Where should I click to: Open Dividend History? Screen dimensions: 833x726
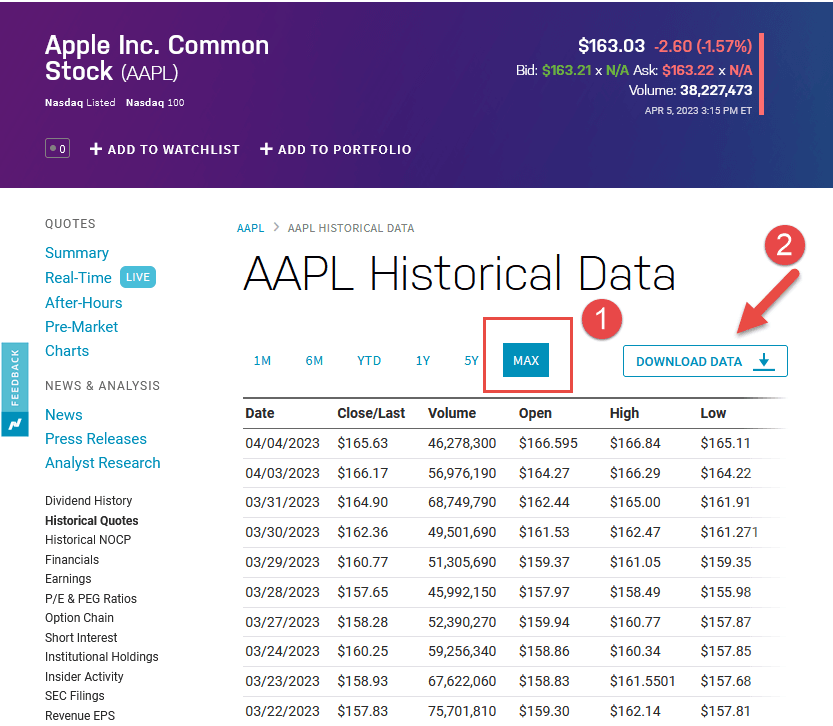(89, 501)
